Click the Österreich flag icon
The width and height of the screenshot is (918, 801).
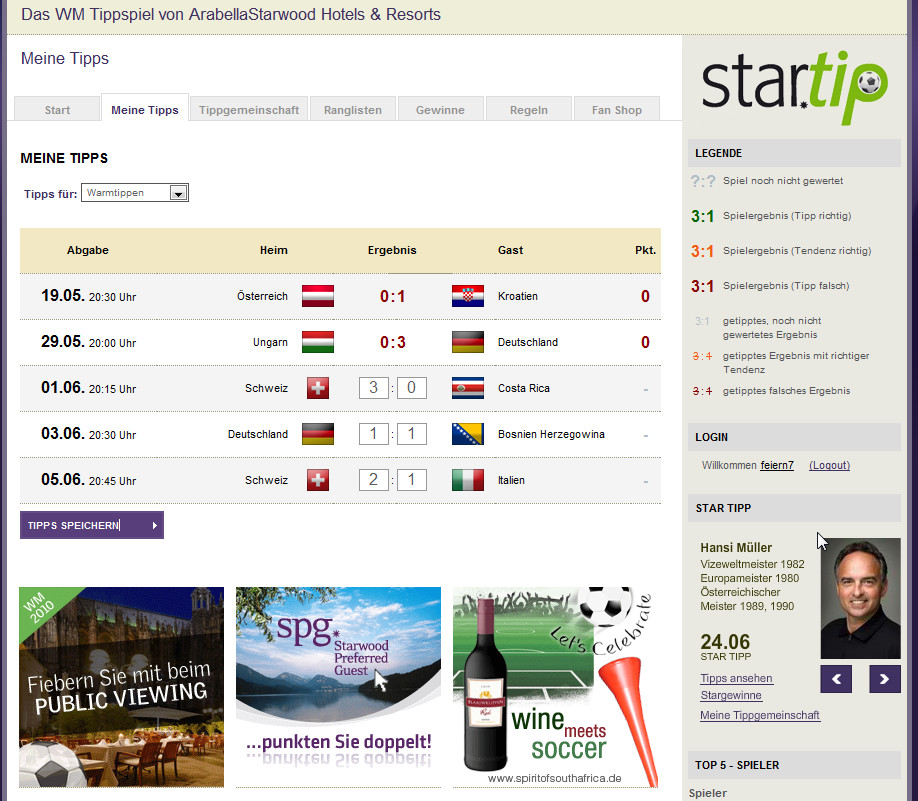click(x=318, y=296)
